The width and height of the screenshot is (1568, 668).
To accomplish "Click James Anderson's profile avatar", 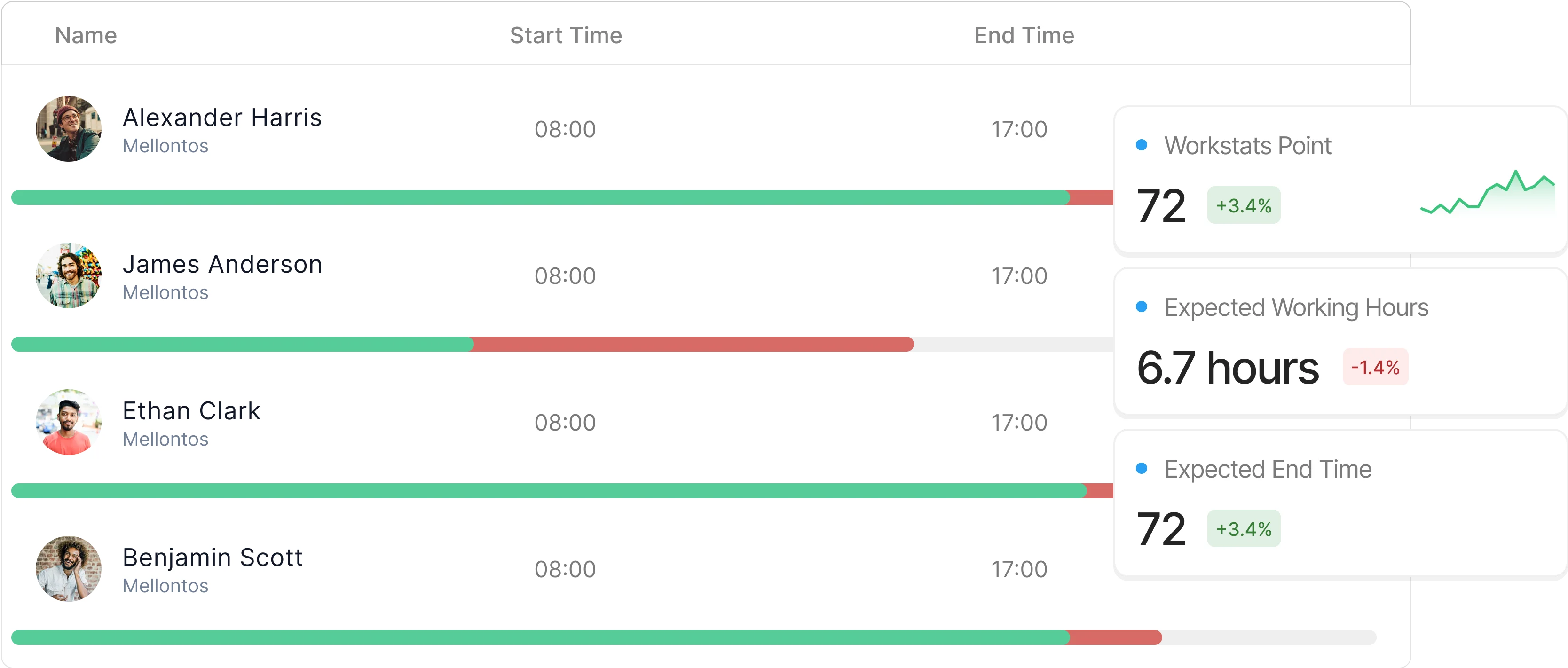I will [x=68, y=275].
